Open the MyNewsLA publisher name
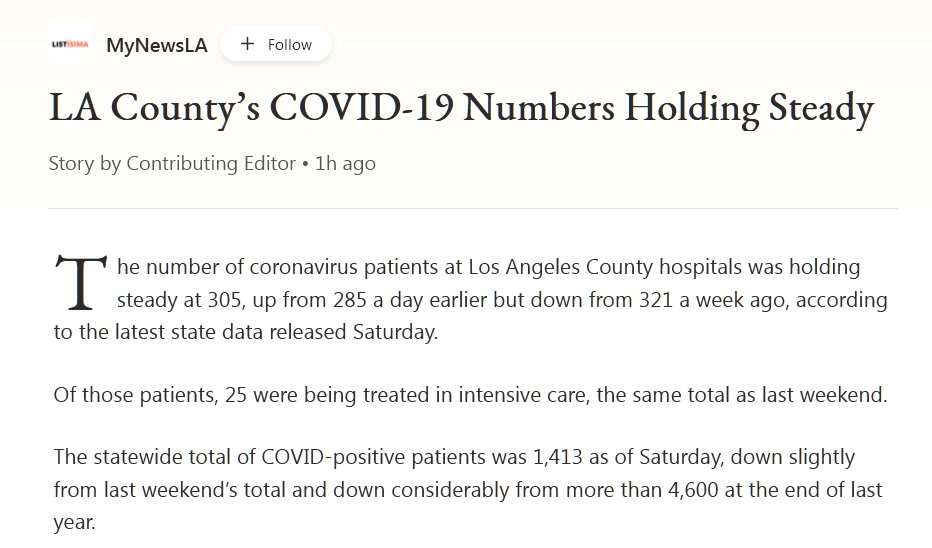932x548 pixels. [157, 45]
